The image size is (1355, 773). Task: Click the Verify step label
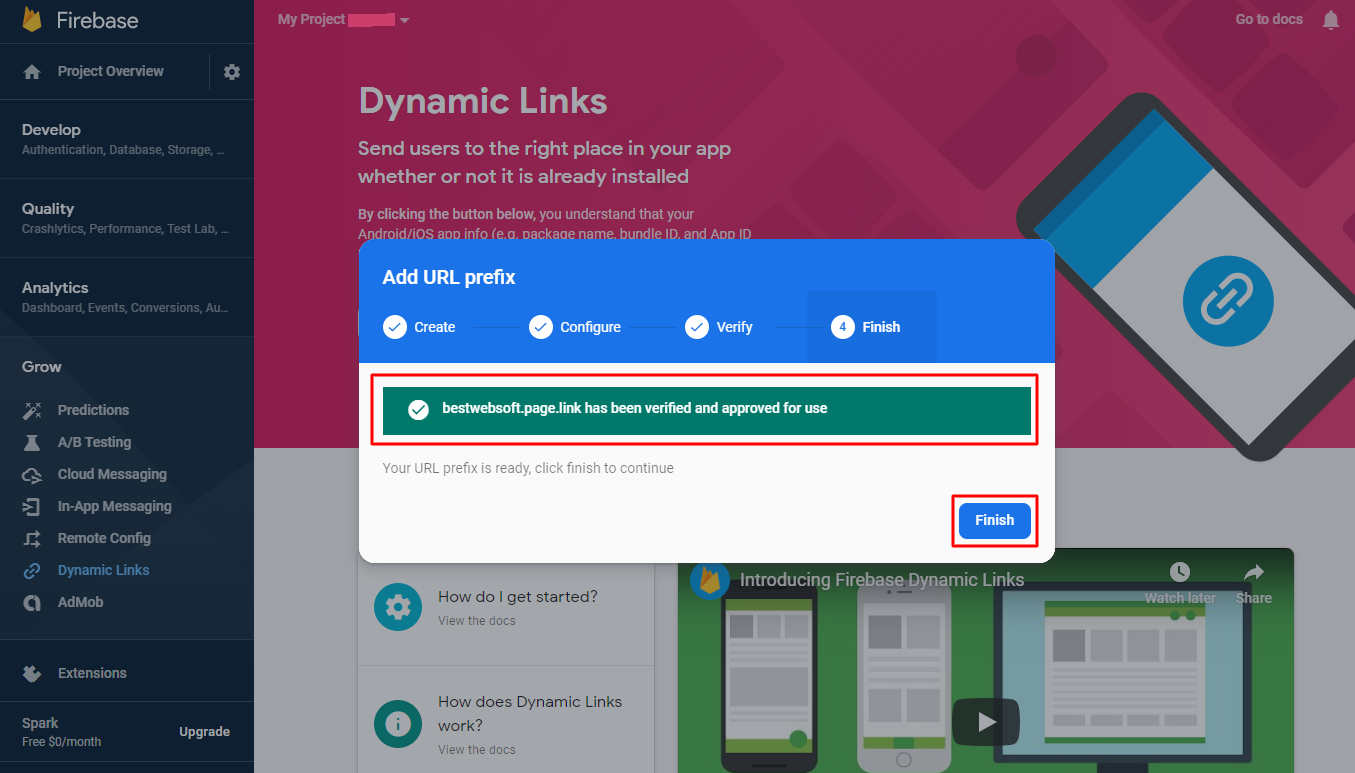click(734, 327)
